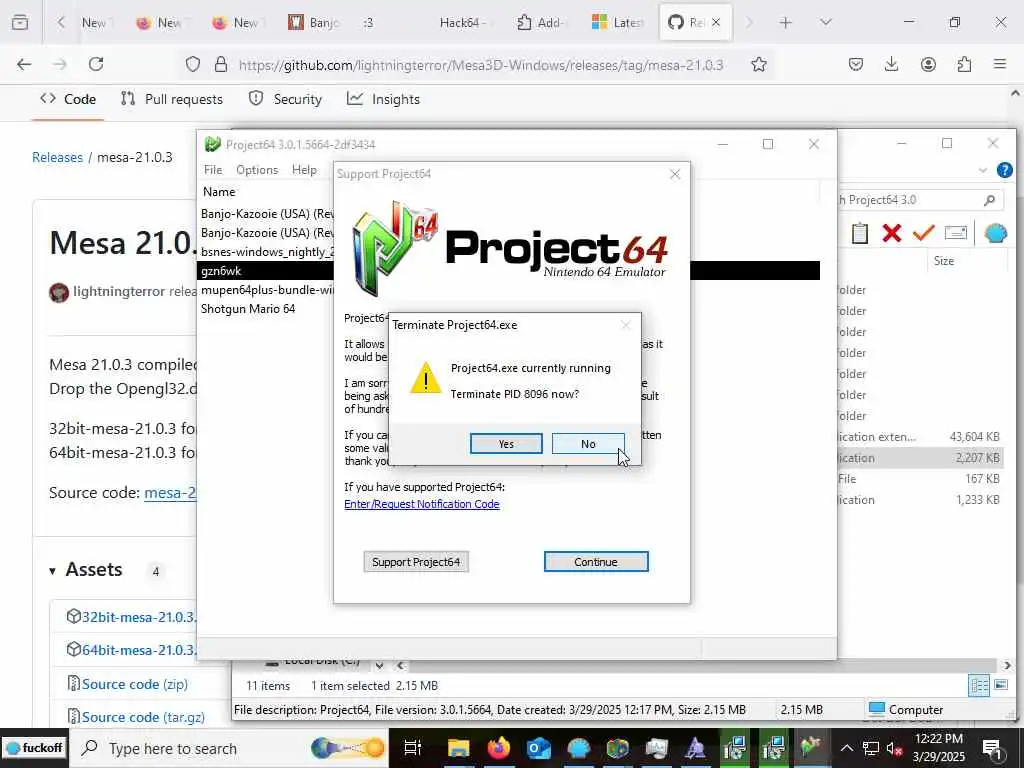Open the Options menu in Project64
Screen dimensions: 1024x768
tap(257, 170)
